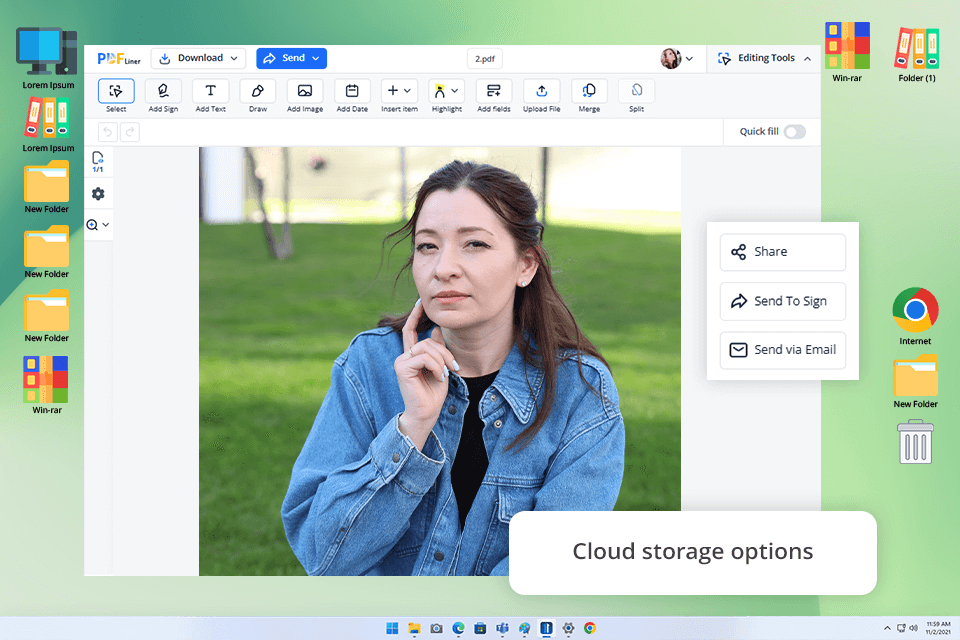960x640 pixels.
Task: Open the Lorem Ipsum computer desktop icon
Action: click(x=48, y=58)
